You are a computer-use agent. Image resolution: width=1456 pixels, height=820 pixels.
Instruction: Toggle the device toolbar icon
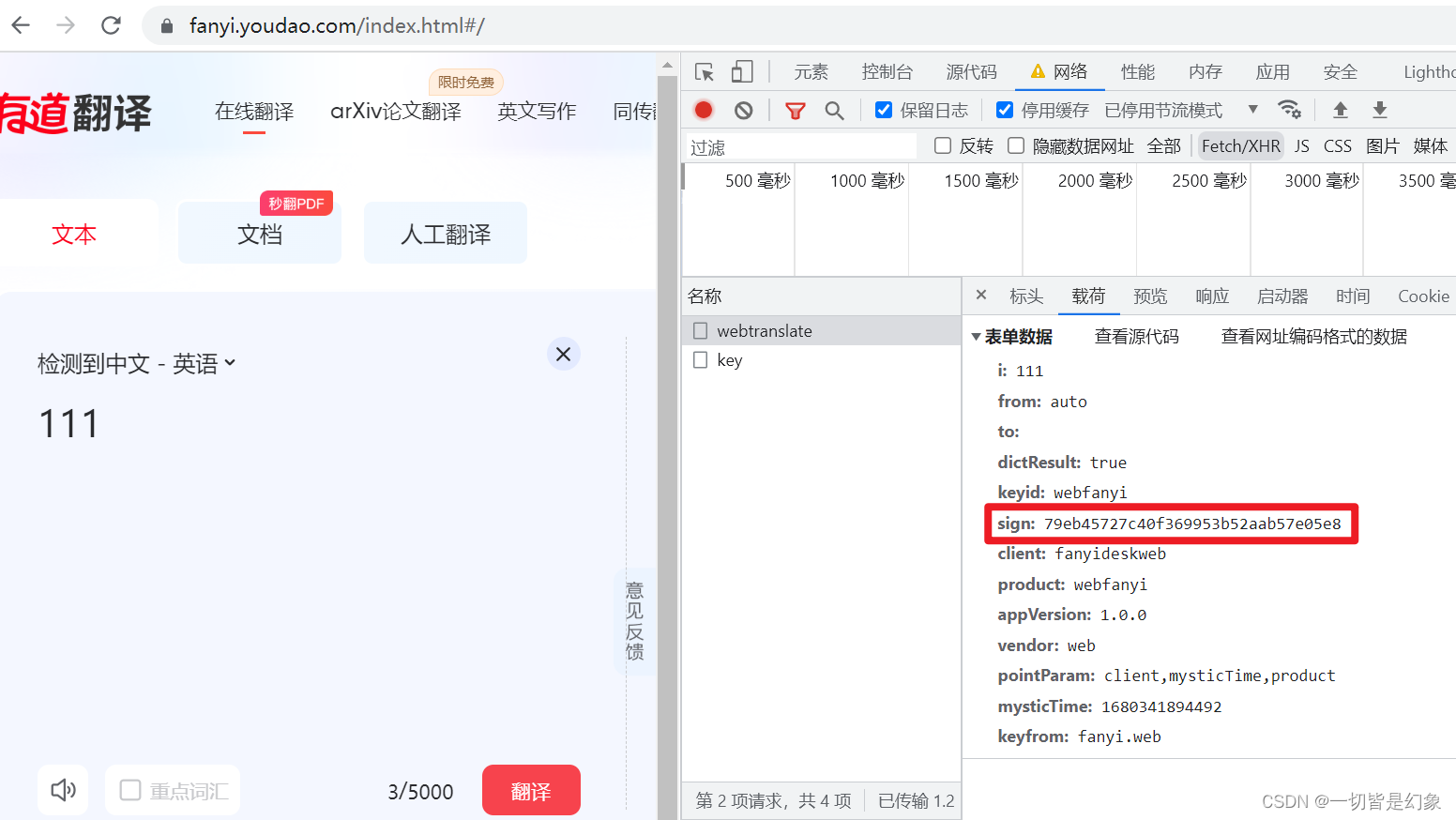tap(742, 72)
